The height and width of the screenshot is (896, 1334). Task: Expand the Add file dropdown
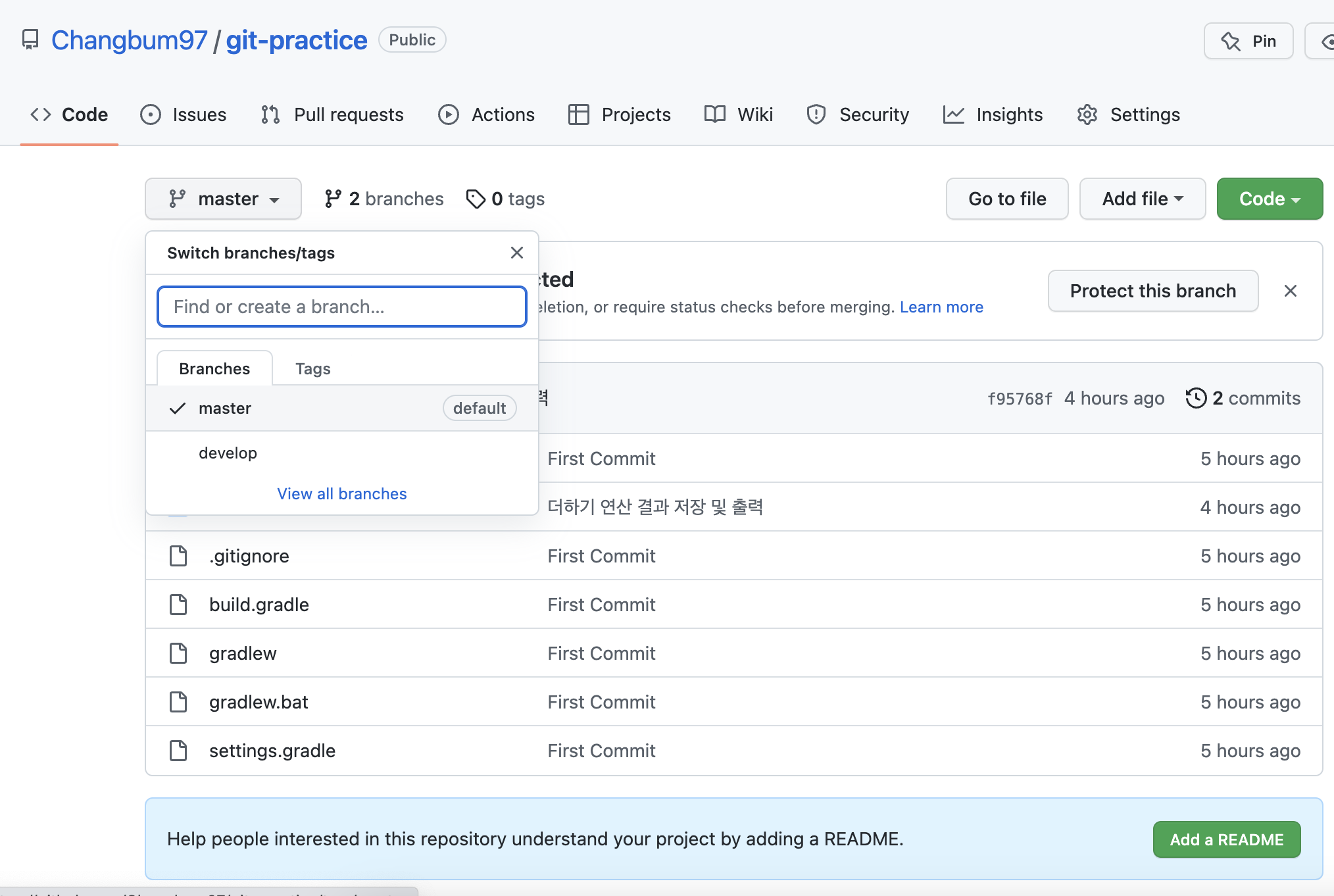click(x=1142, y=199)
